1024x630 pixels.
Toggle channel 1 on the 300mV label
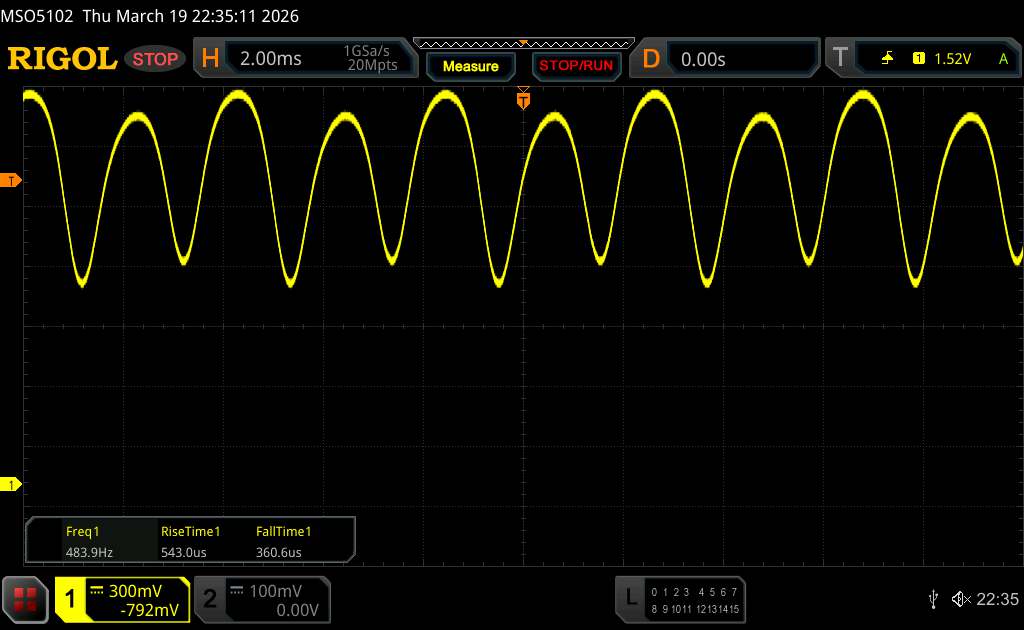click(x=122, y=599)
